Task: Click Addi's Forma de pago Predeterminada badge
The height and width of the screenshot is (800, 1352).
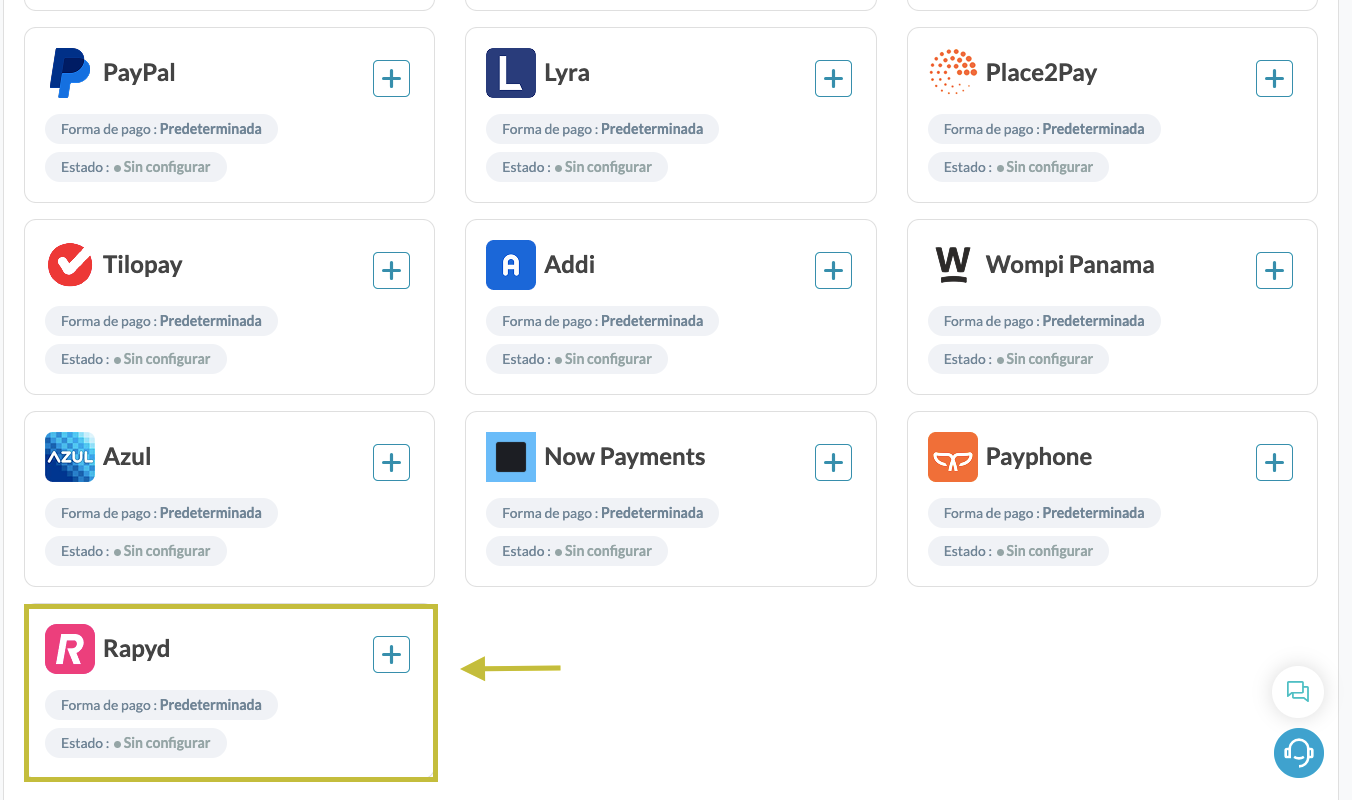Action: tap(602, 321)
